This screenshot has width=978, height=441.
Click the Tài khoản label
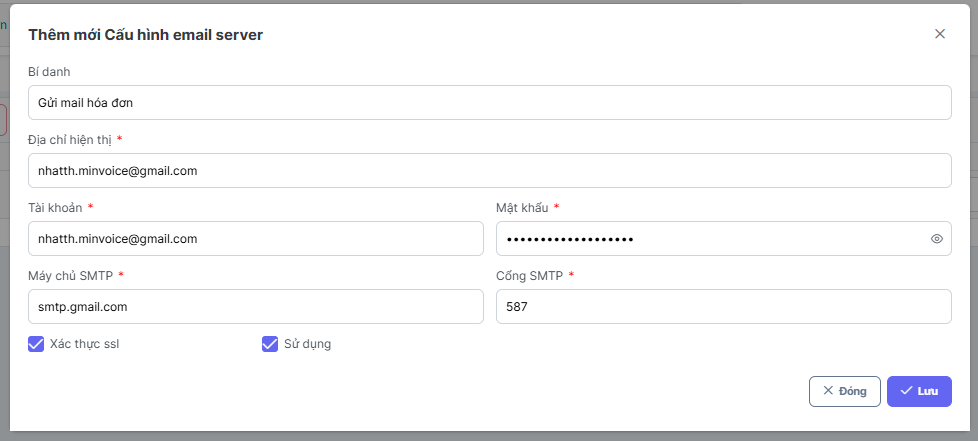pos(54,207)
